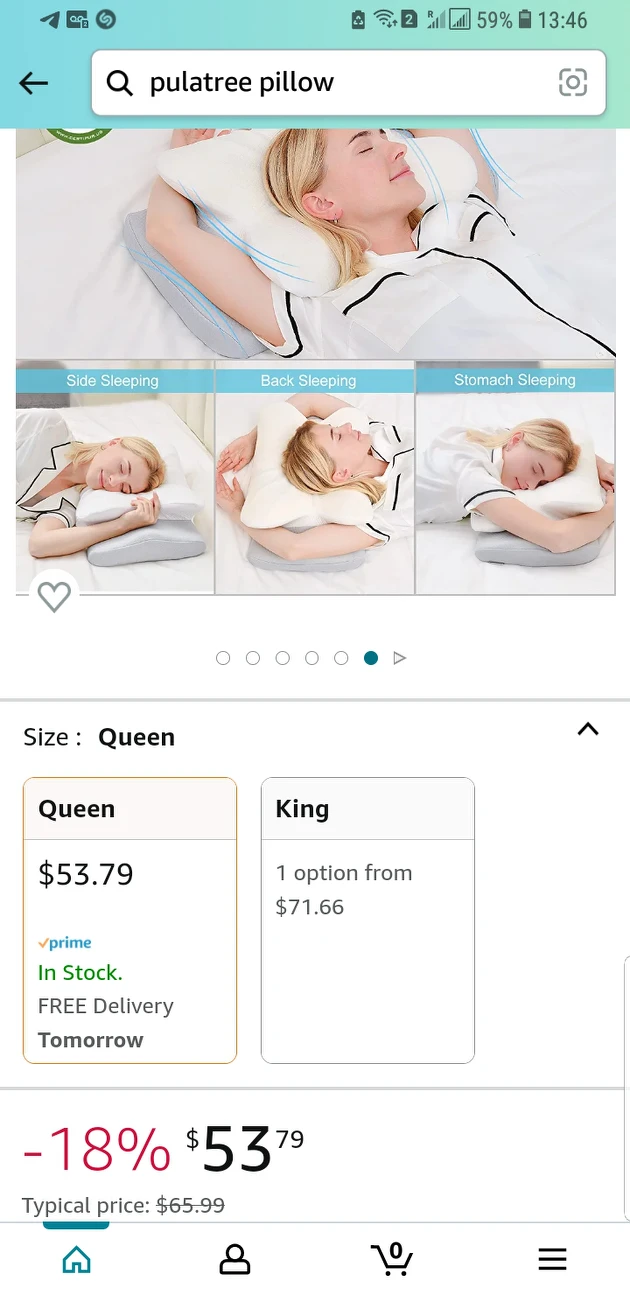
Task: Open camera lens search icon
Action: (x=573, y=83)
